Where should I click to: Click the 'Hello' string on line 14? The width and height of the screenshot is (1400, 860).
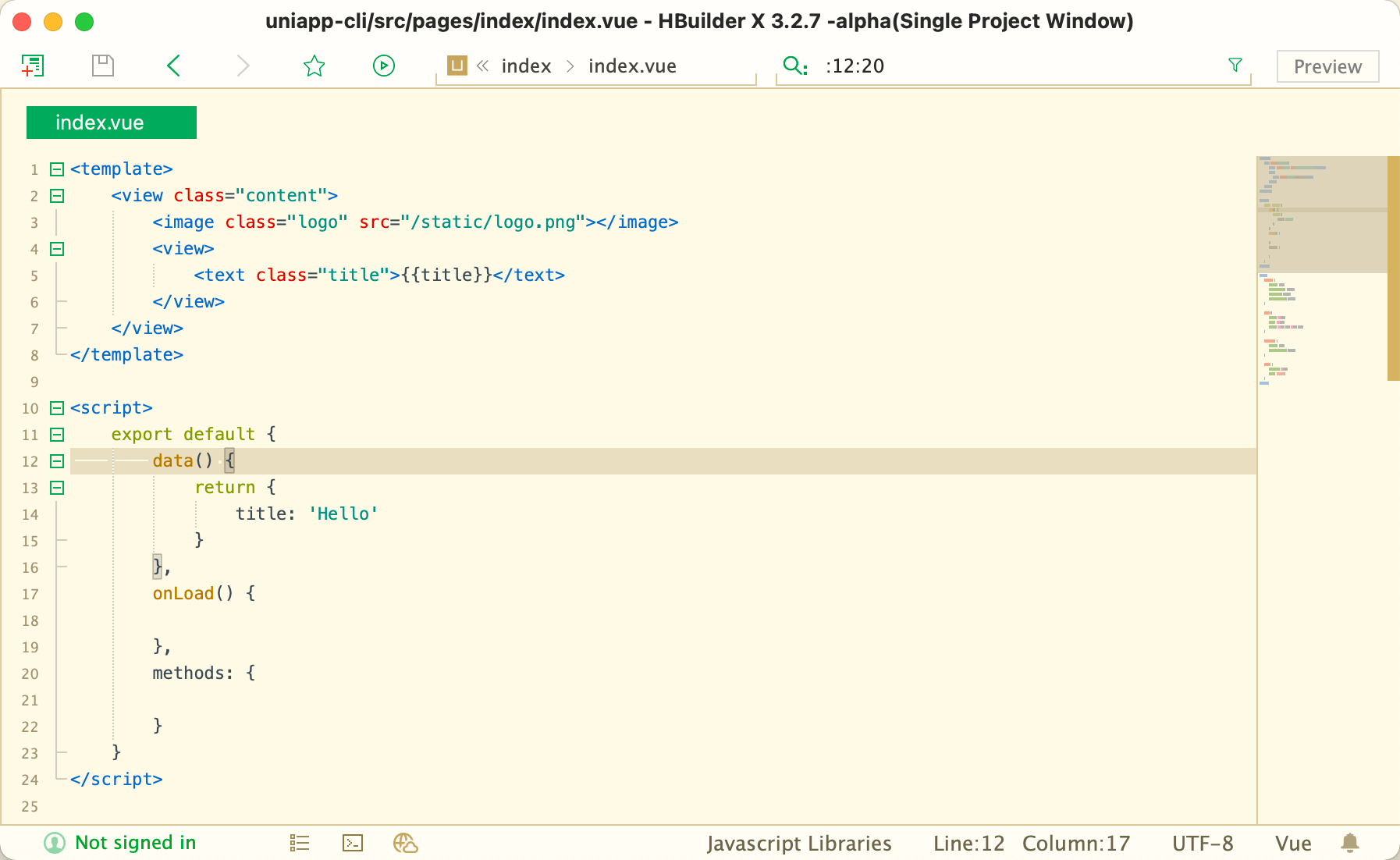[x=343, y=514]
